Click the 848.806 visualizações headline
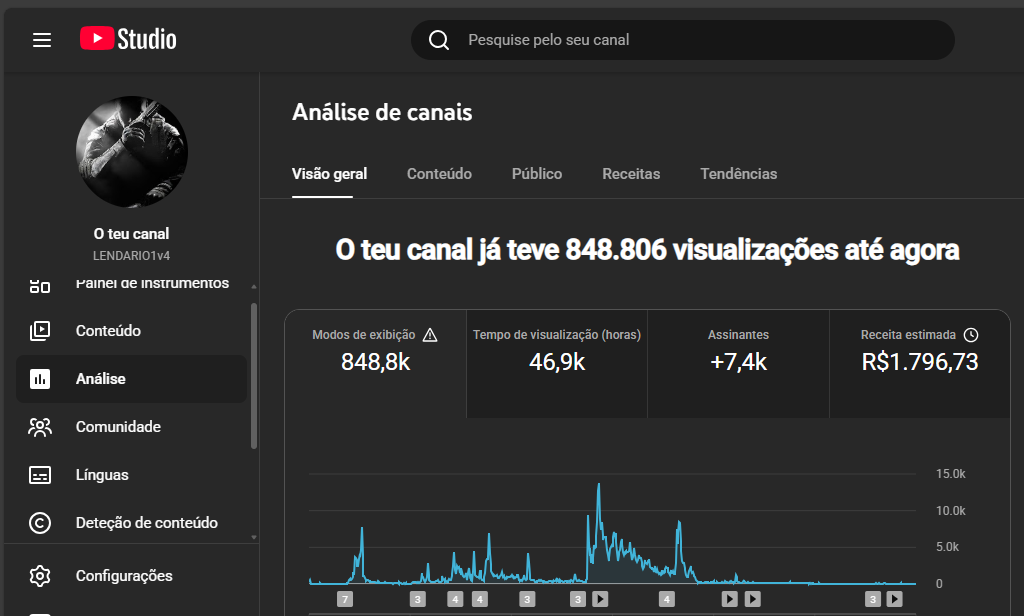1024x616 pixels. point(647,250)
